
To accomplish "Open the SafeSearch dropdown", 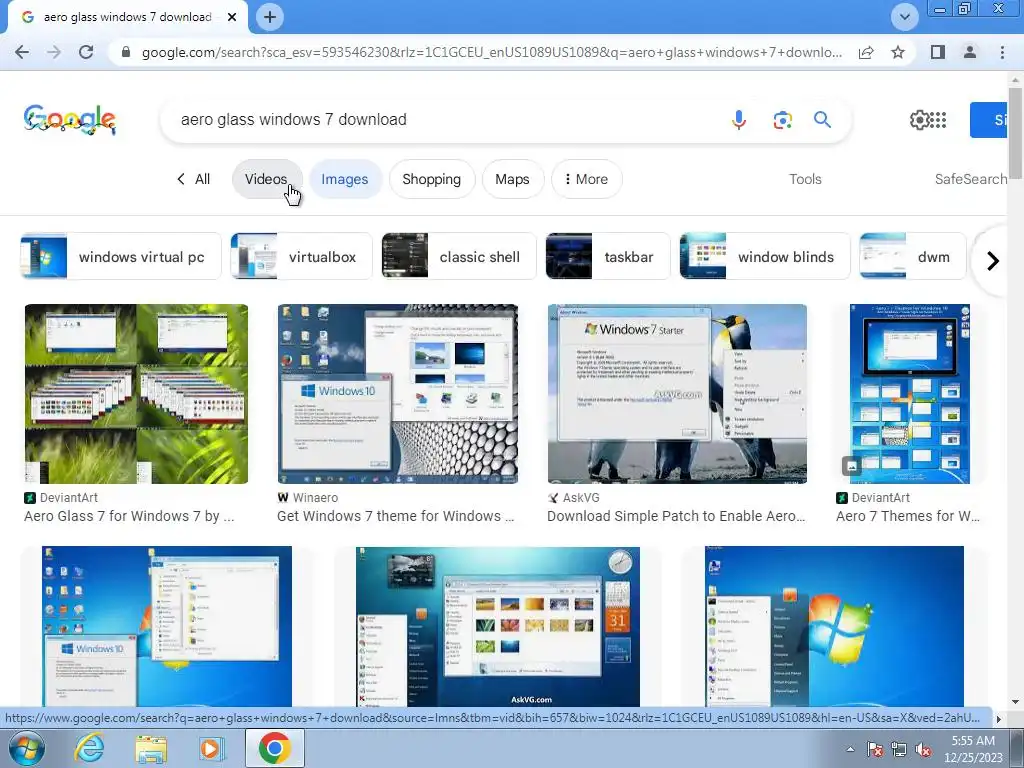I will pyautogui.click(x=970, y=179).
